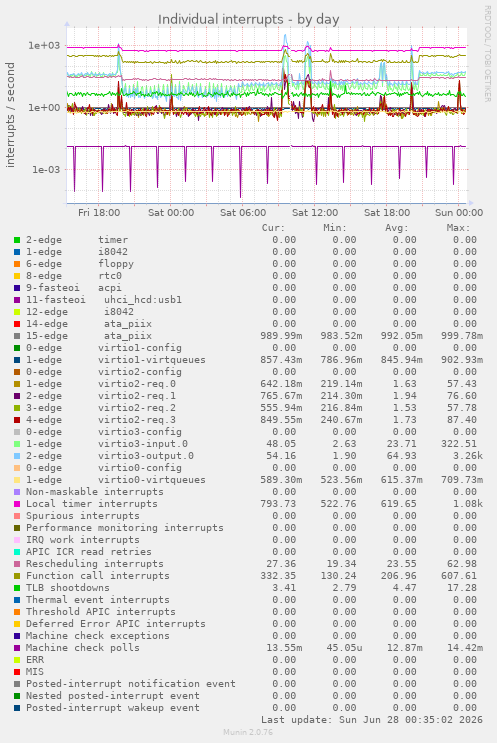Click the graph title Individual interrupts - by day
Image resolution: width=497 pixels, height=743 pixels.
click(x=248, y=19)
